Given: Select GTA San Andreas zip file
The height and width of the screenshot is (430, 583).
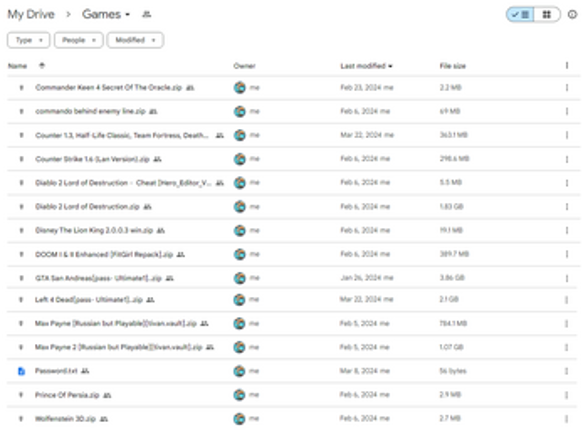Looking at the screenshot, I should tap(99, 278).
